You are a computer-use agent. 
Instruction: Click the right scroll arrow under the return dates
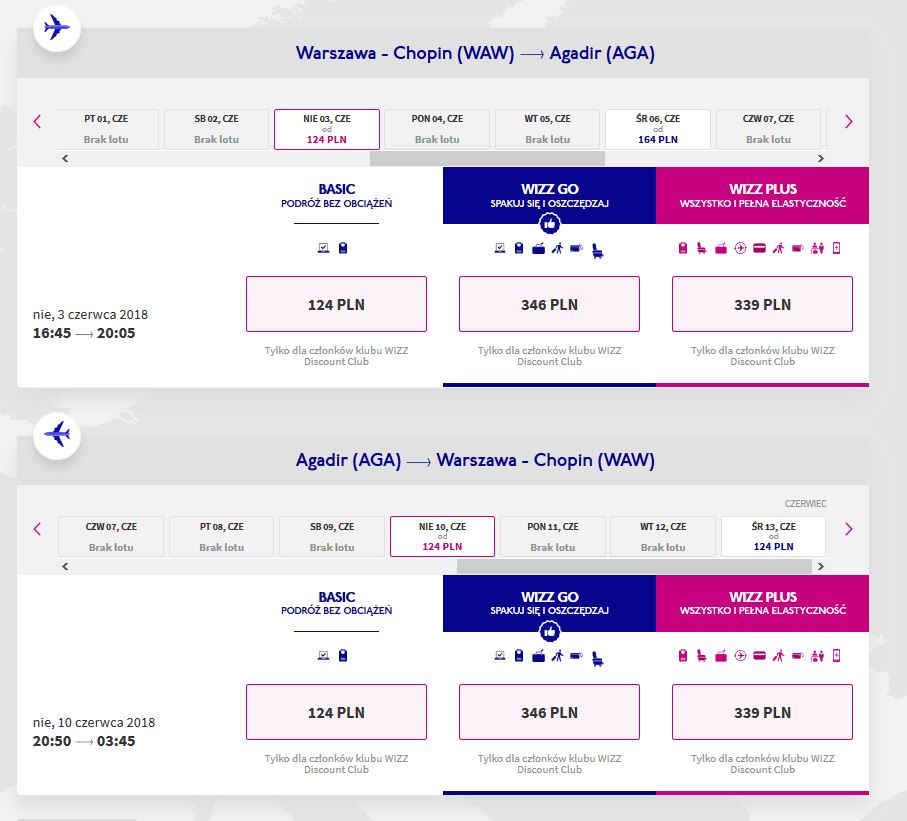tap(821, 566)
